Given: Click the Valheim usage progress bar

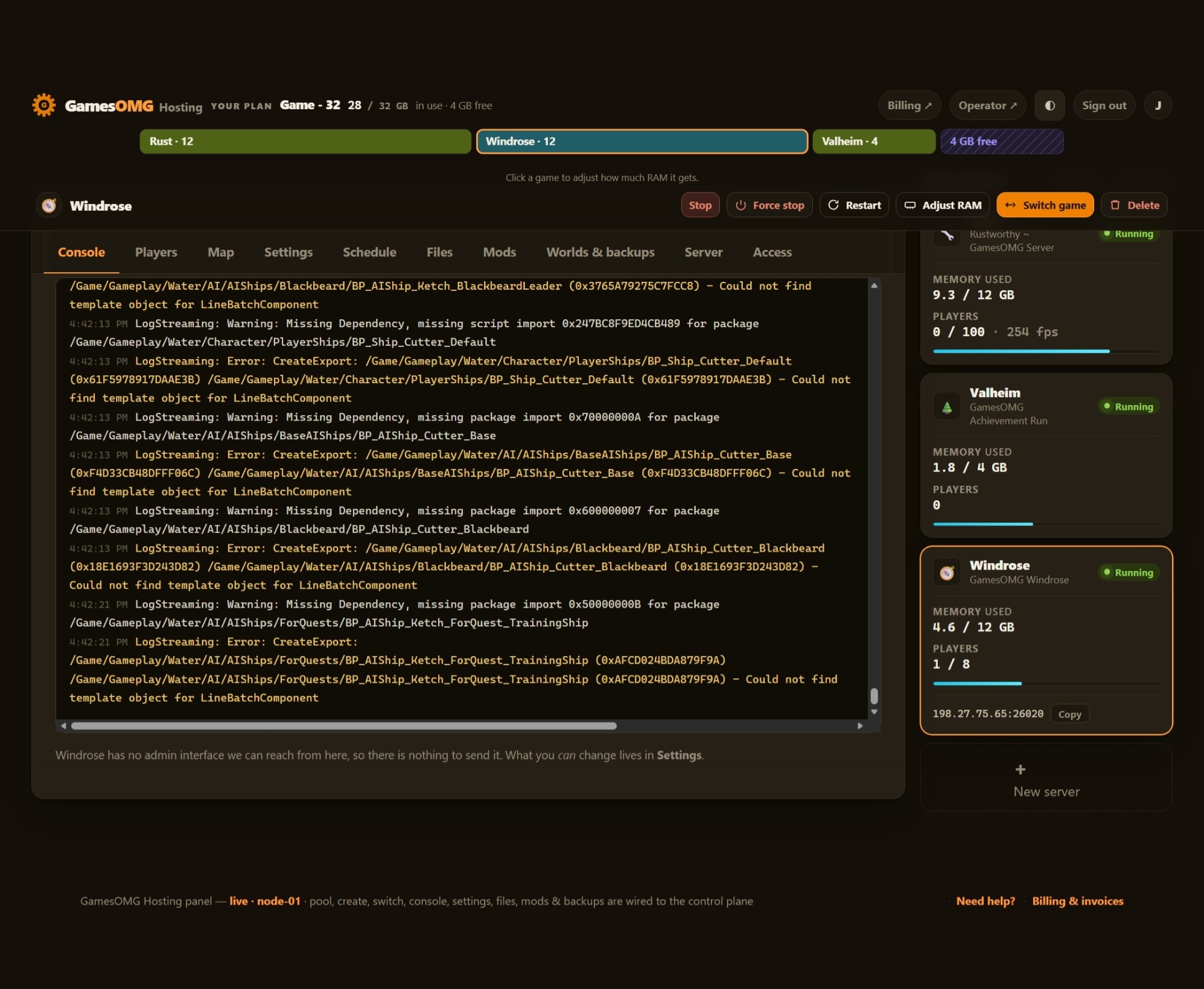Looking at the screenshot, I should click(1046, 524).
